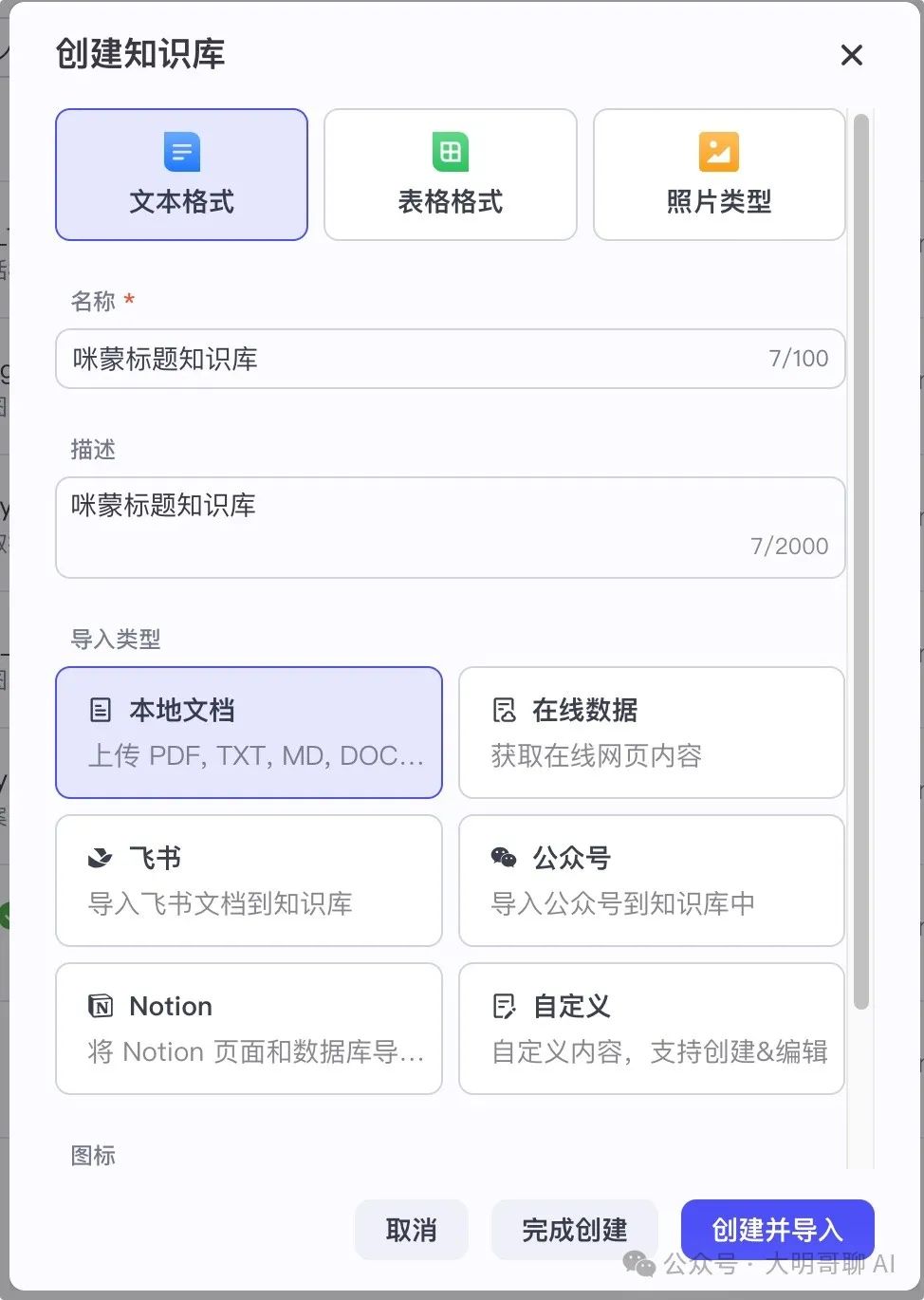Click the green table format icon

[x=451, y=152]
